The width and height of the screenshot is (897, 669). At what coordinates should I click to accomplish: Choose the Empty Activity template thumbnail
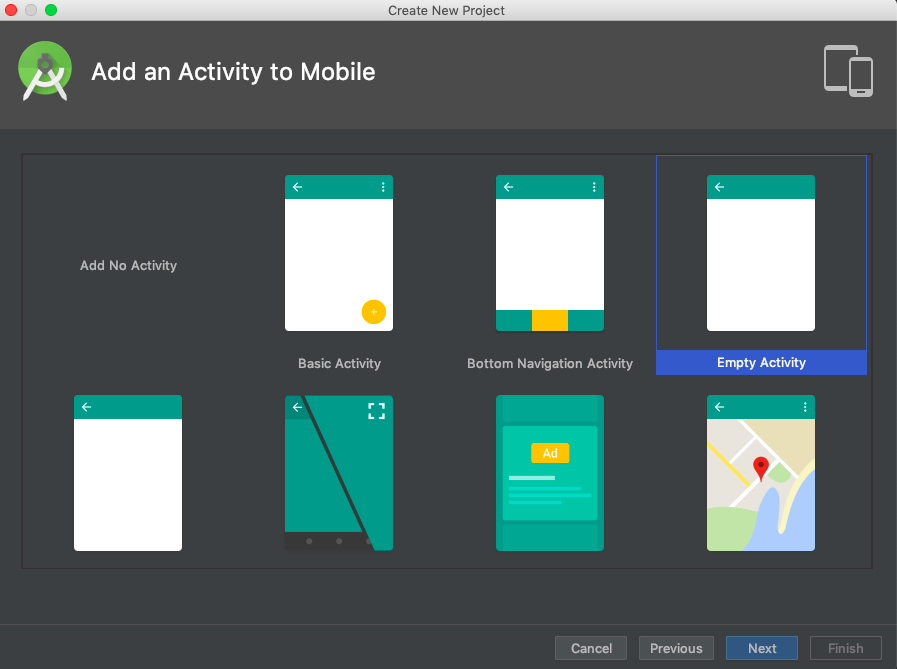tap(761, 253)
